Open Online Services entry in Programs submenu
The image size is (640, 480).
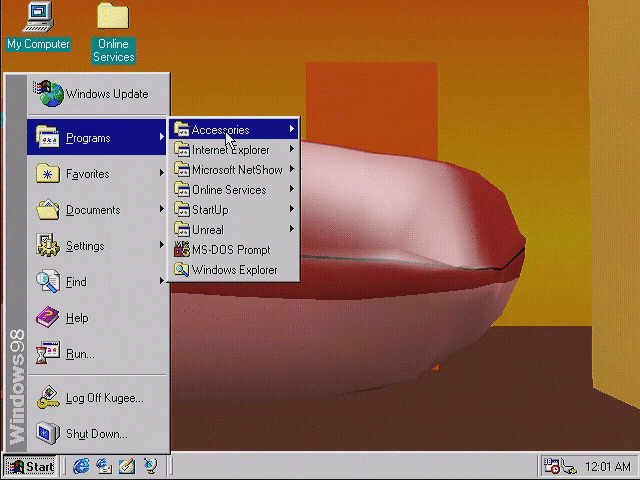click(x=234, y=190)
